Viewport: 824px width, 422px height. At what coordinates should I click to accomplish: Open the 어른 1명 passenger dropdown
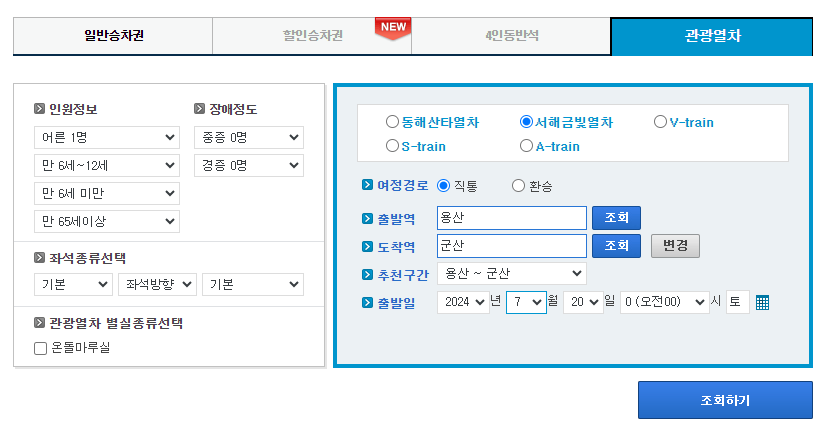coord(107,137)
